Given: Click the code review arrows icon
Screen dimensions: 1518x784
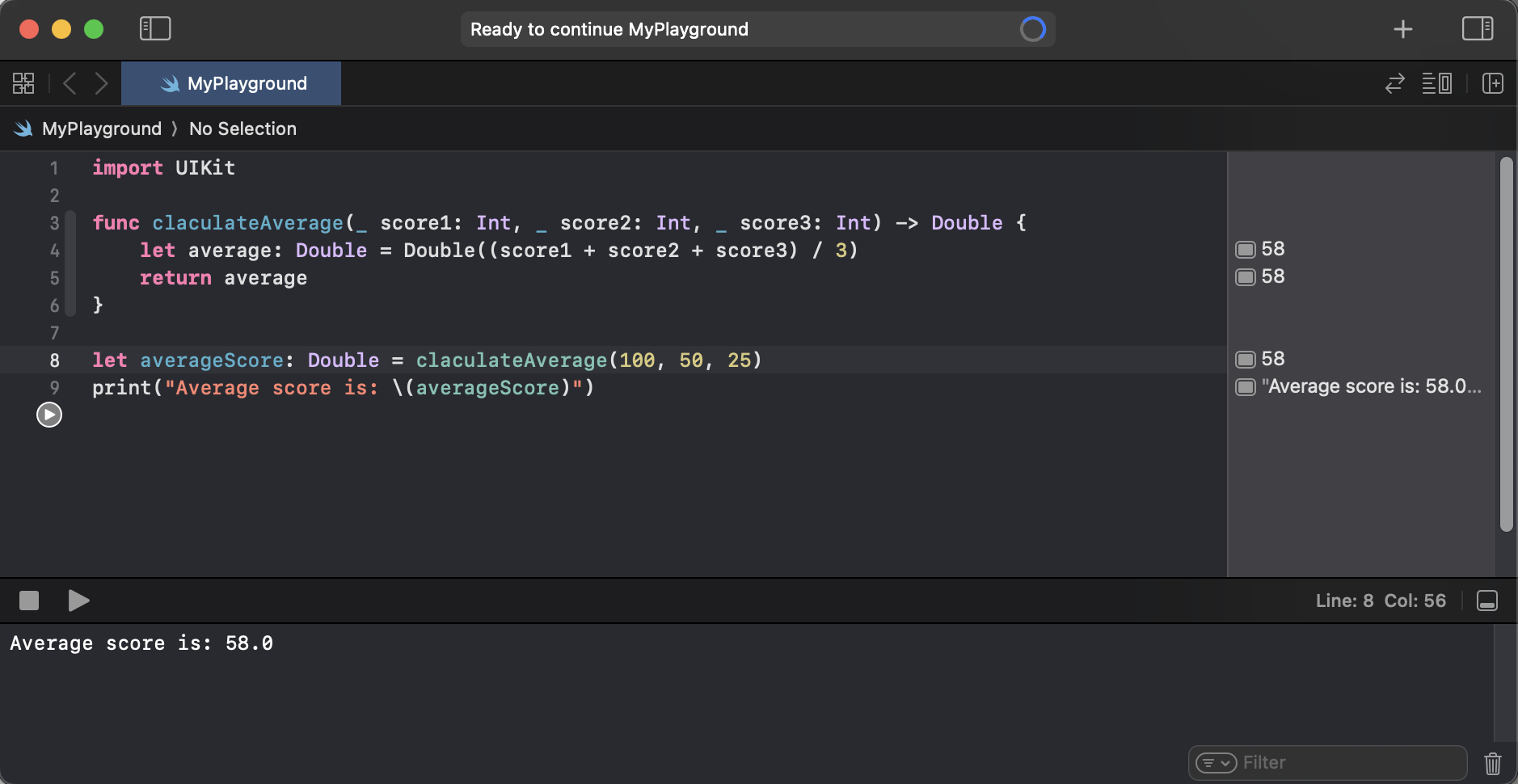Looking at the screenshot, I should (x=1395, y=83).
